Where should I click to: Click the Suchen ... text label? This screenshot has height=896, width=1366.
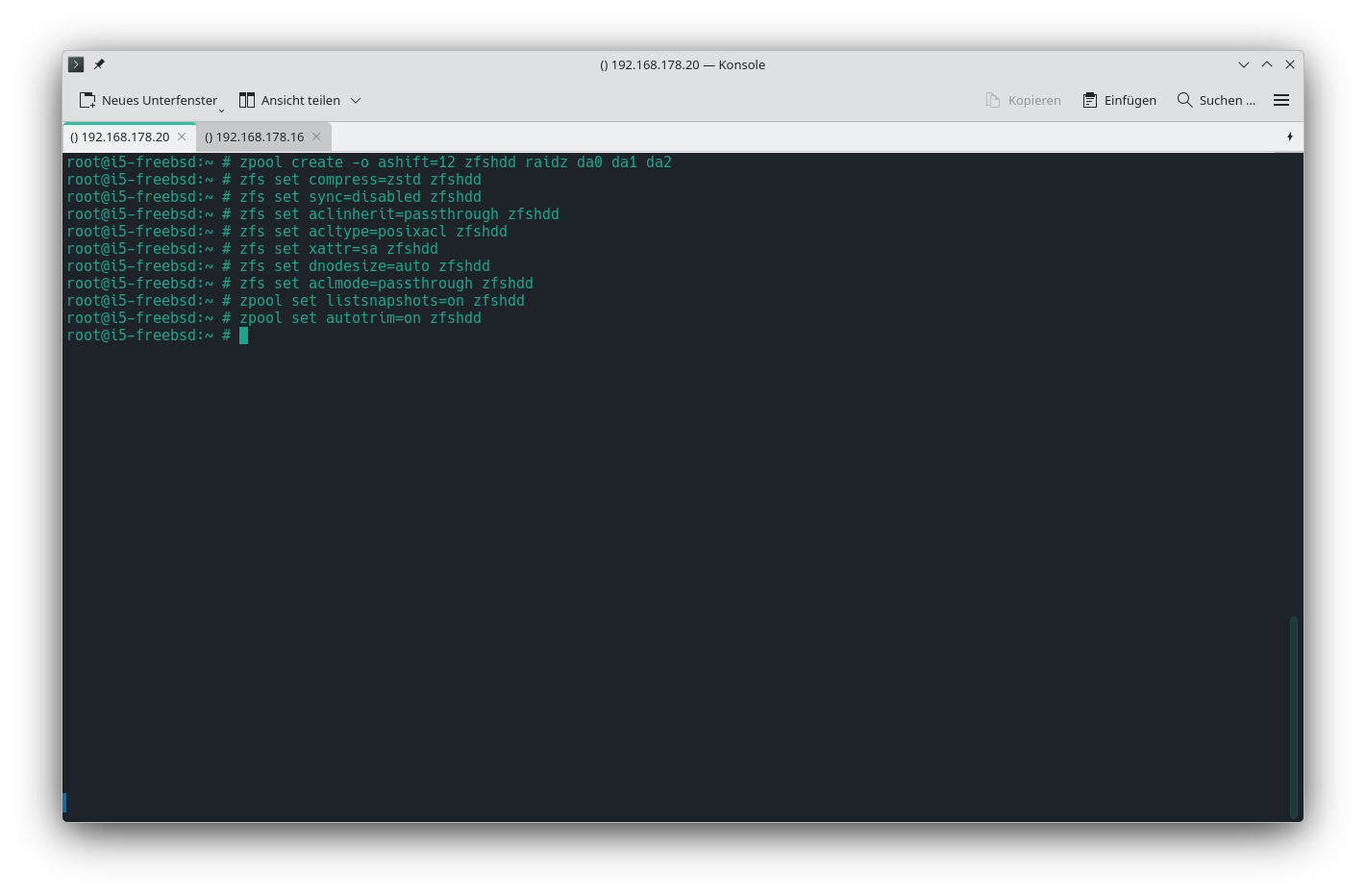[1227, 100]
